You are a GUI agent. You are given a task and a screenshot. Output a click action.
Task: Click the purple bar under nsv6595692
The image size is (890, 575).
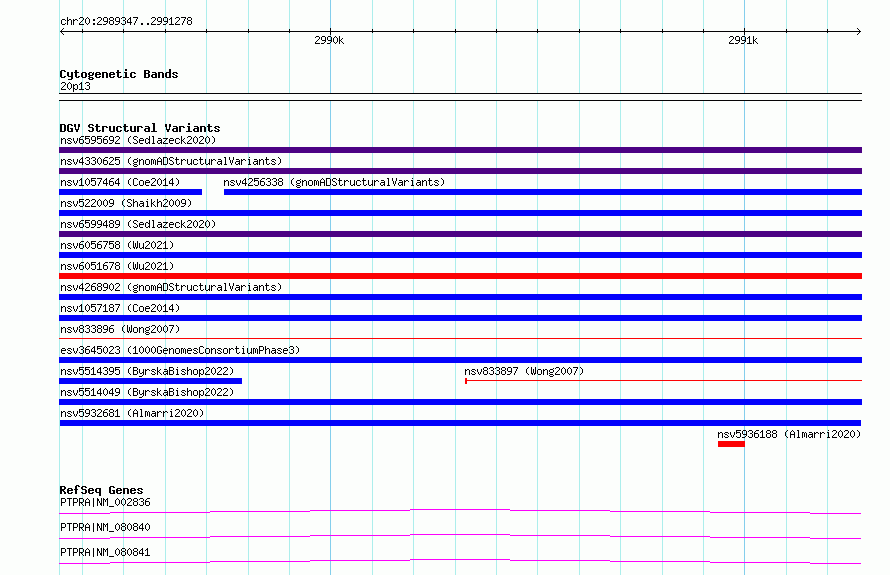(460, 150)
